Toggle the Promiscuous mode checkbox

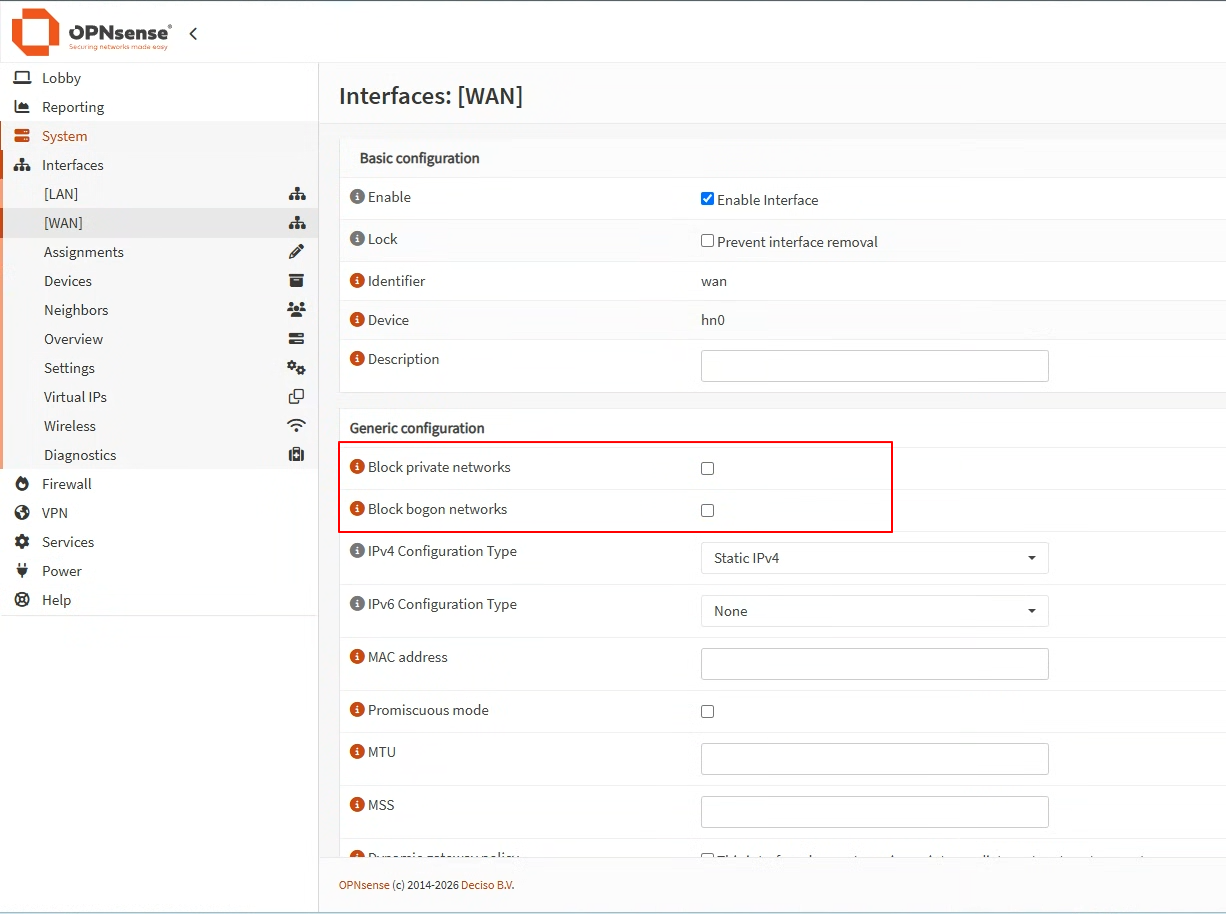pyautogui.click(x=707, y=711)
